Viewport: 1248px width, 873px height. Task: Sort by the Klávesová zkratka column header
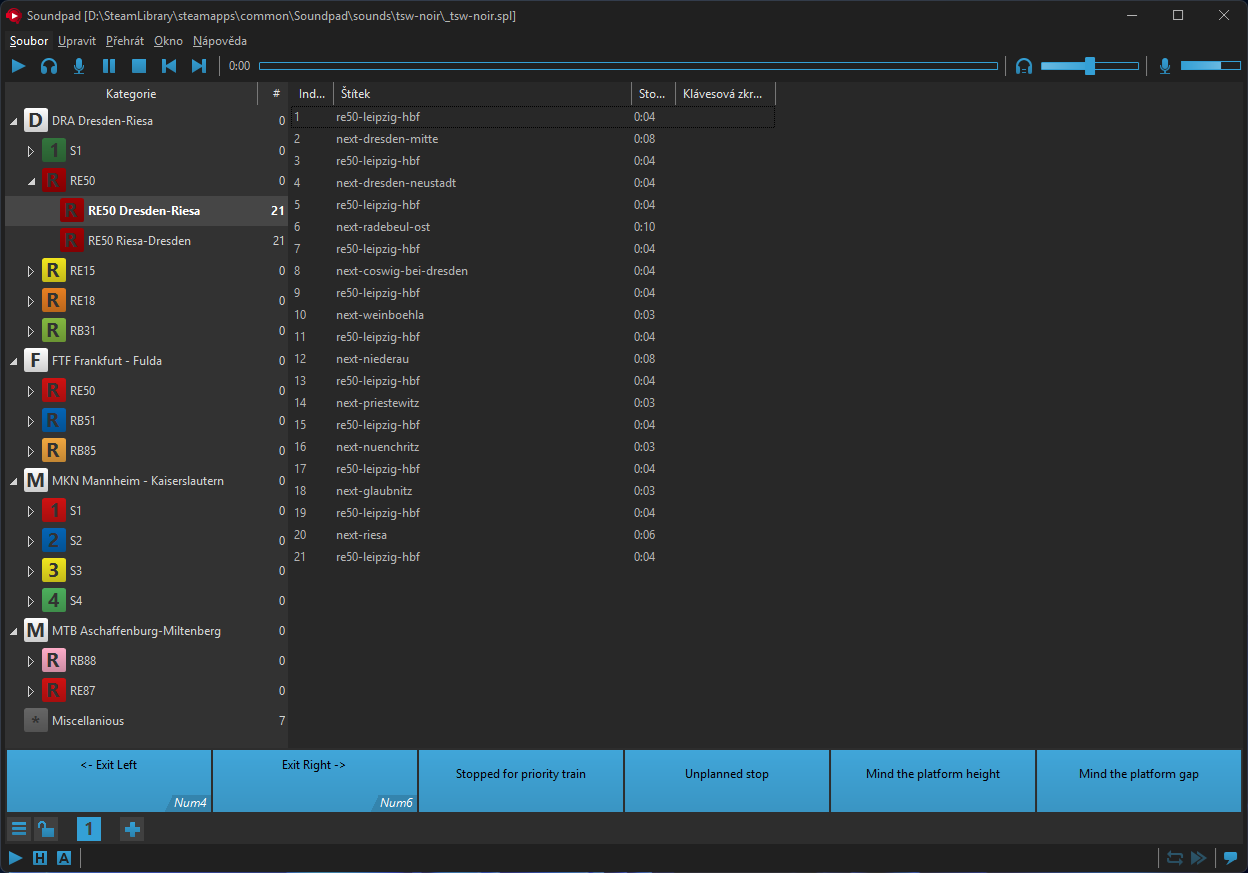pyautogui.click(x=725, y=94)
